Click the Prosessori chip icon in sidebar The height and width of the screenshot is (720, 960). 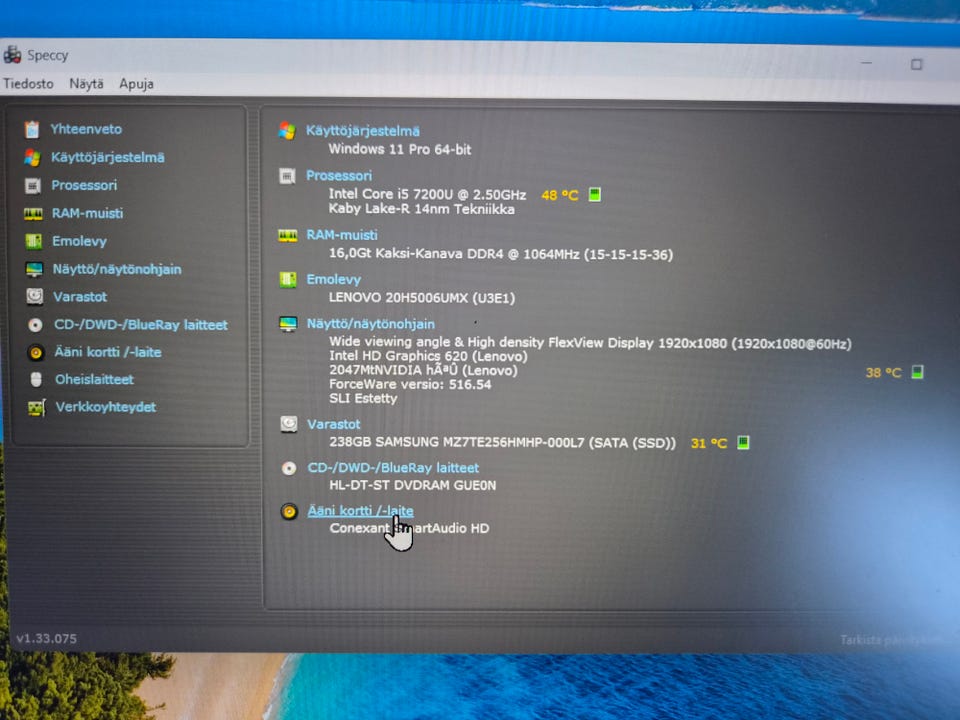point(33,186)
